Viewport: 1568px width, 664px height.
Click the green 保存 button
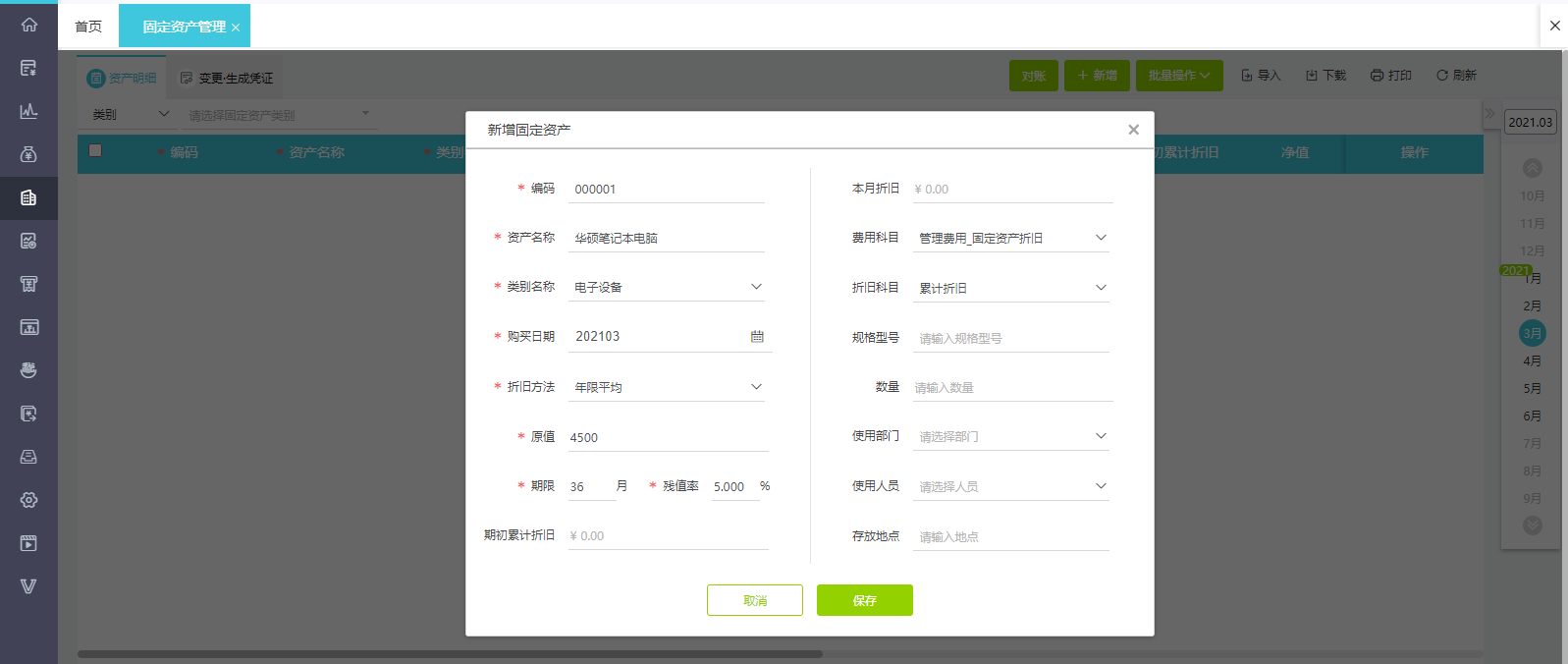(x=864, y=600)
